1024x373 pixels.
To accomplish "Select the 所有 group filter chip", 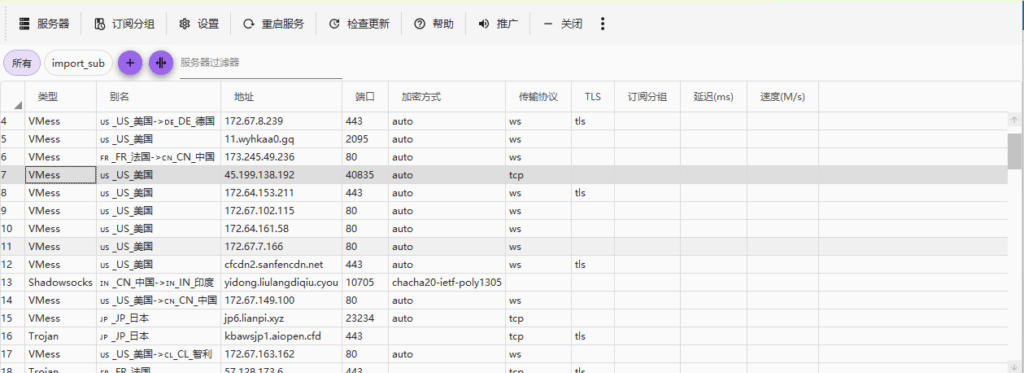I will click(x=22, y=63).
